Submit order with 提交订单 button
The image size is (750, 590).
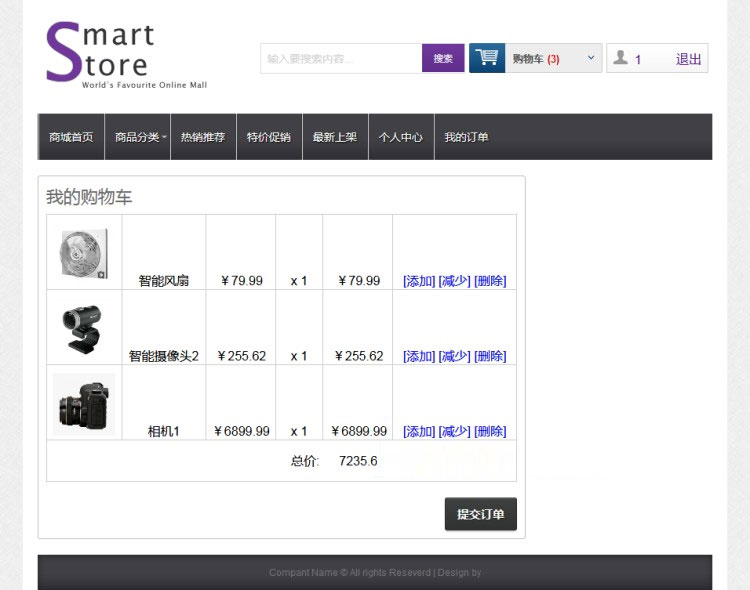pyautogui.click(x=480, y=514)
